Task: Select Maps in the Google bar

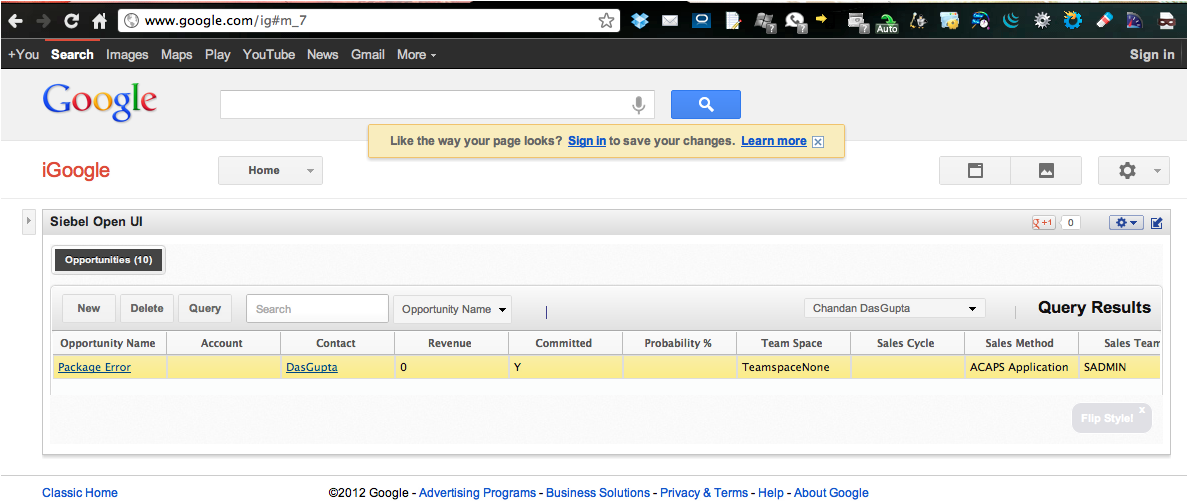Action: (x=177, y=55)
